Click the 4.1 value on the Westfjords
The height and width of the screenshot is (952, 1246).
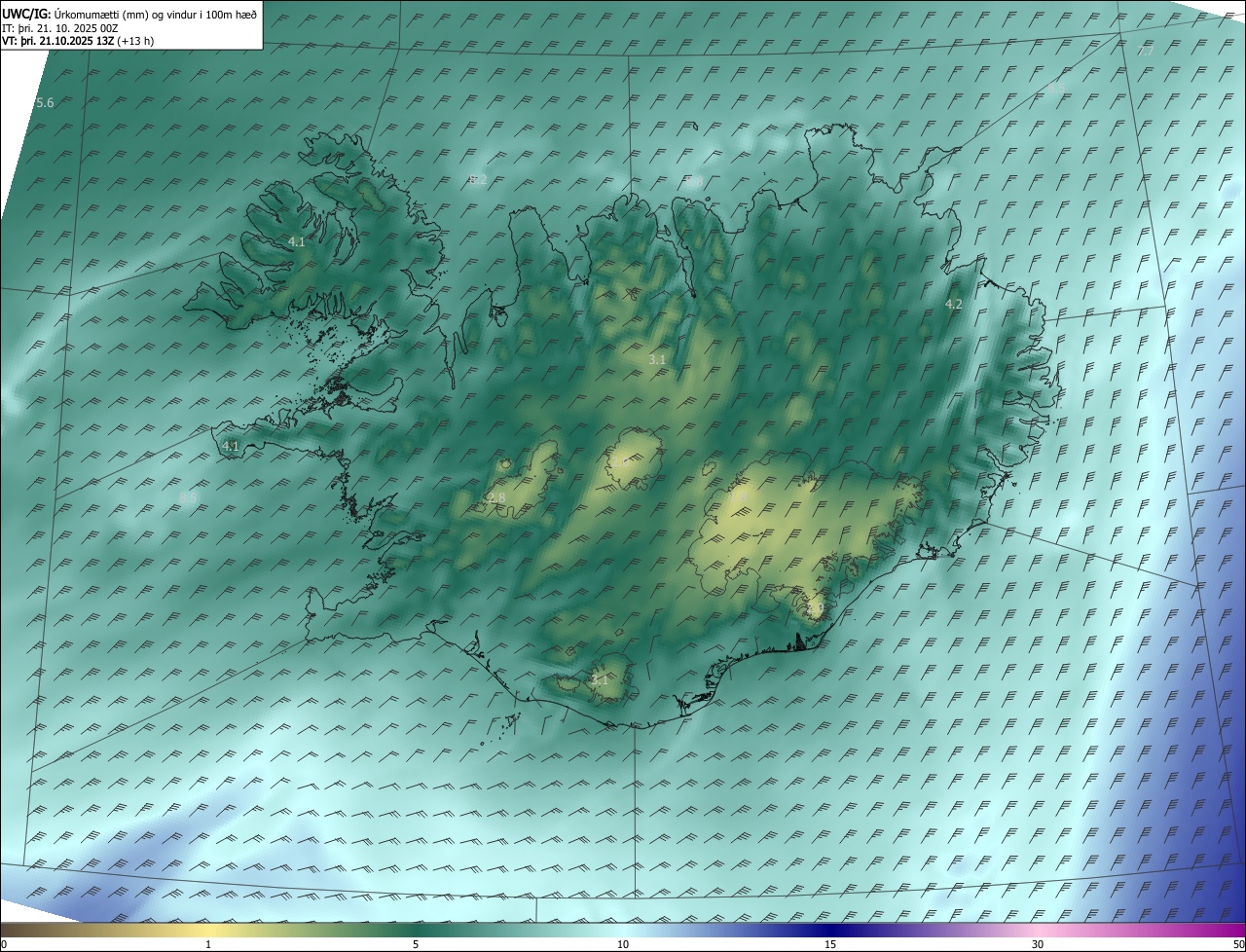tap(296, 241)
